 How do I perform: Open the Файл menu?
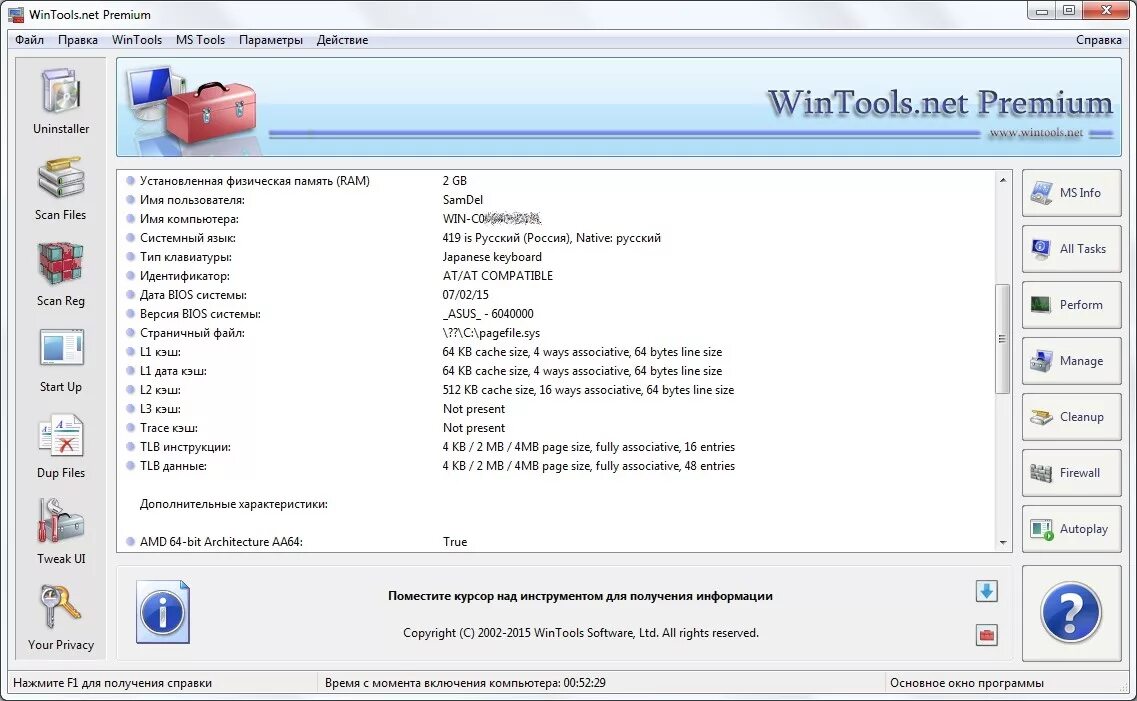click(30, 40)
